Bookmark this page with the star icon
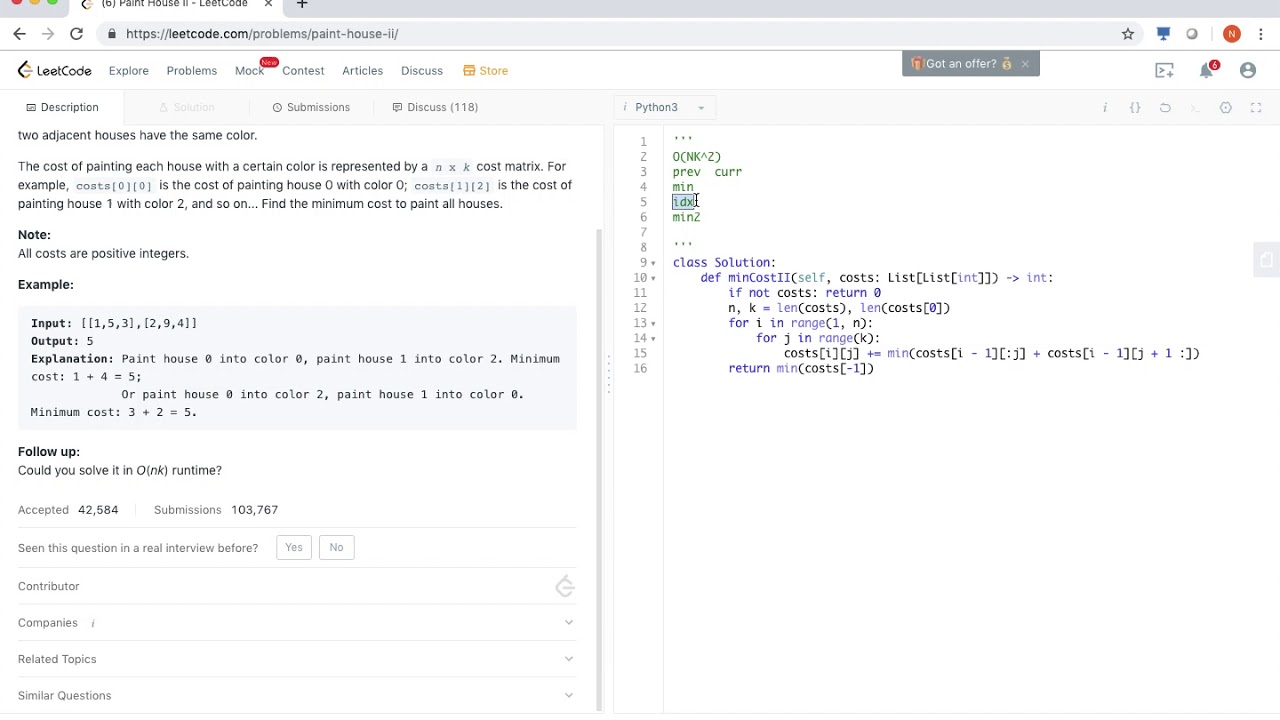This screenshot has width=1280, height=720. tap(1128, 34)
